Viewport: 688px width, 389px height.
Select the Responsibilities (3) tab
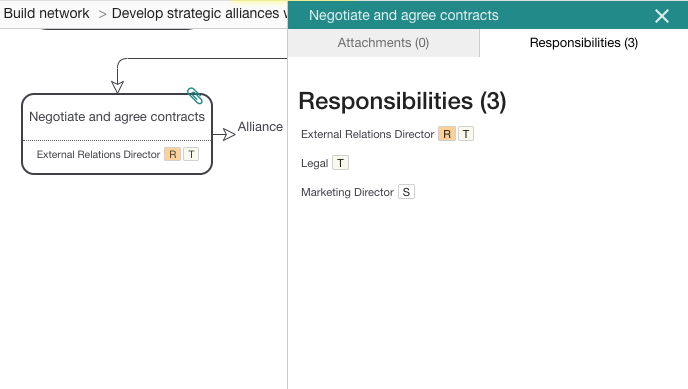584,43
